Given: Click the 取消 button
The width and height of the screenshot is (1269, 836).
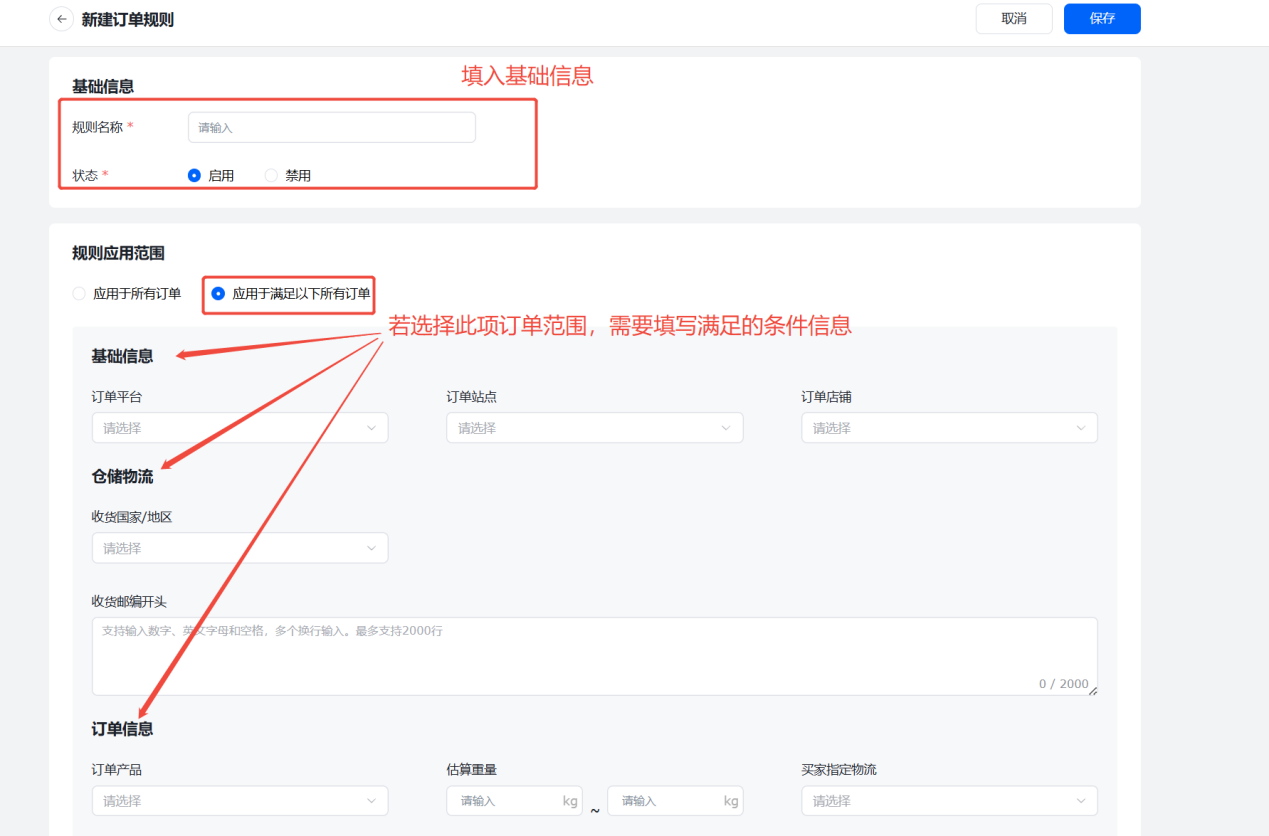Looking at the screenshot, I should pos(1014,19).
